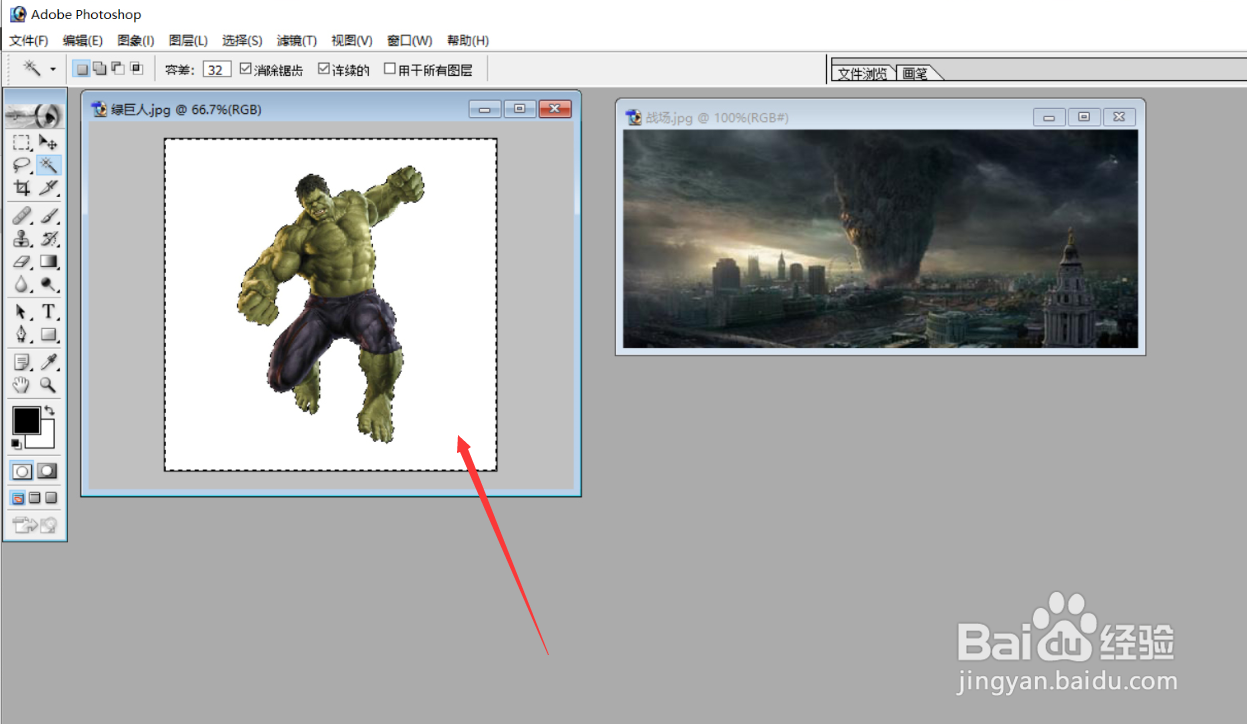Switch to Quick Mask mode

47,470
